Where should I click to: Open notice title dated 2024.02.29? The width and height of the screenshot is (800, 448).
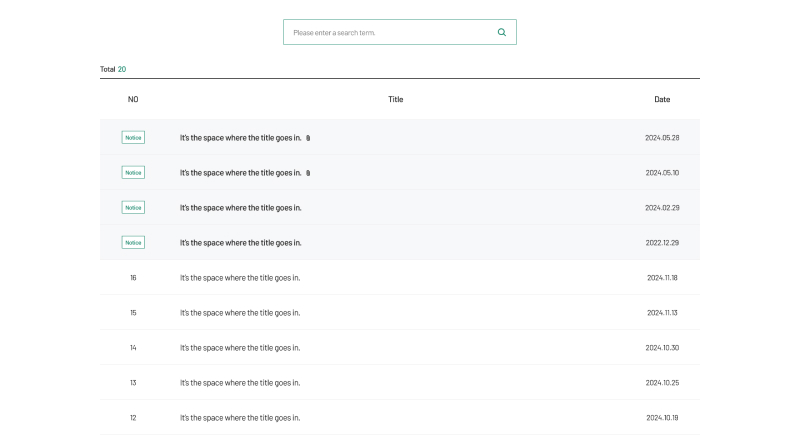tap(240, 208)
